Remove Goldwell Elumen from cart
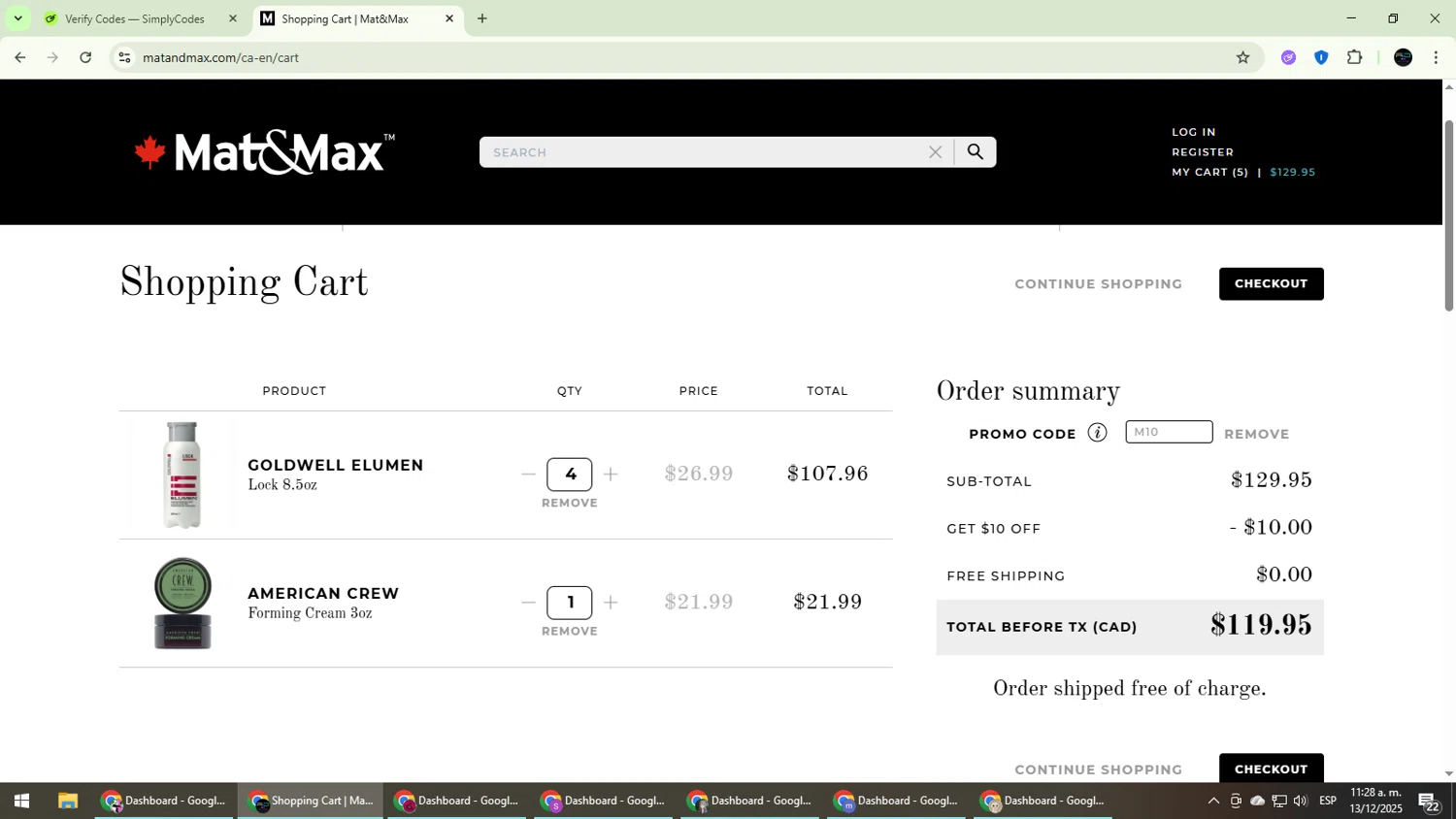Screen dimensions: 1456x819 570,503
